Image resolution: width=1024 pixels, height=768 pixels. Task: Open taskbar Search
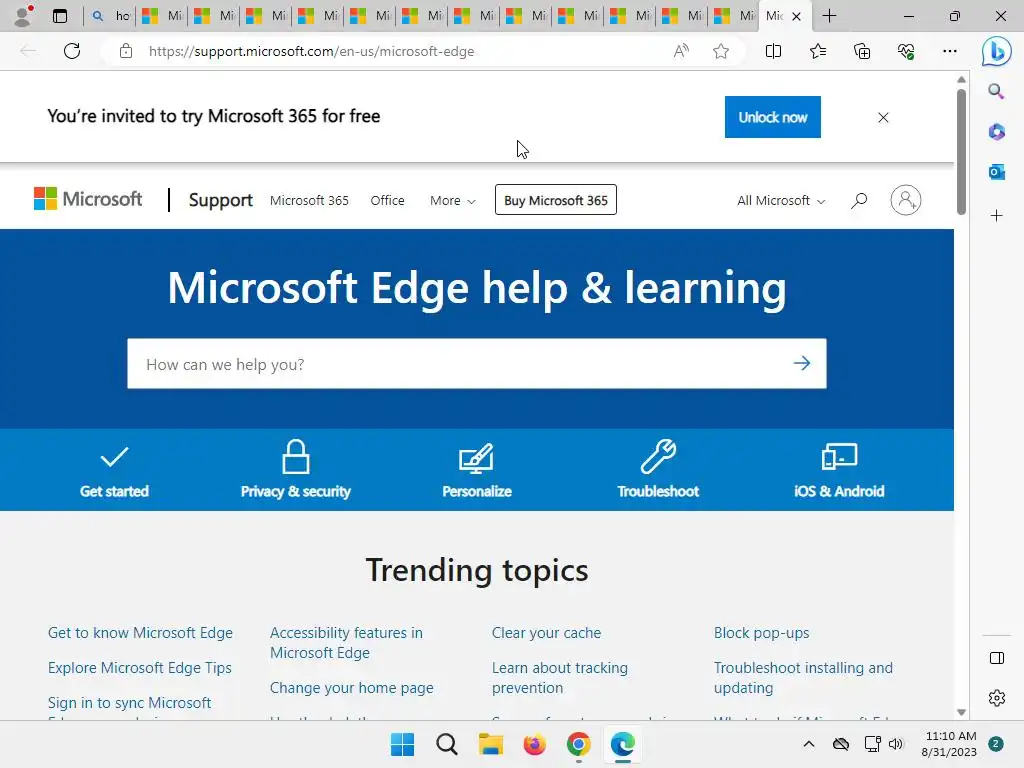(x=447, y=744)
